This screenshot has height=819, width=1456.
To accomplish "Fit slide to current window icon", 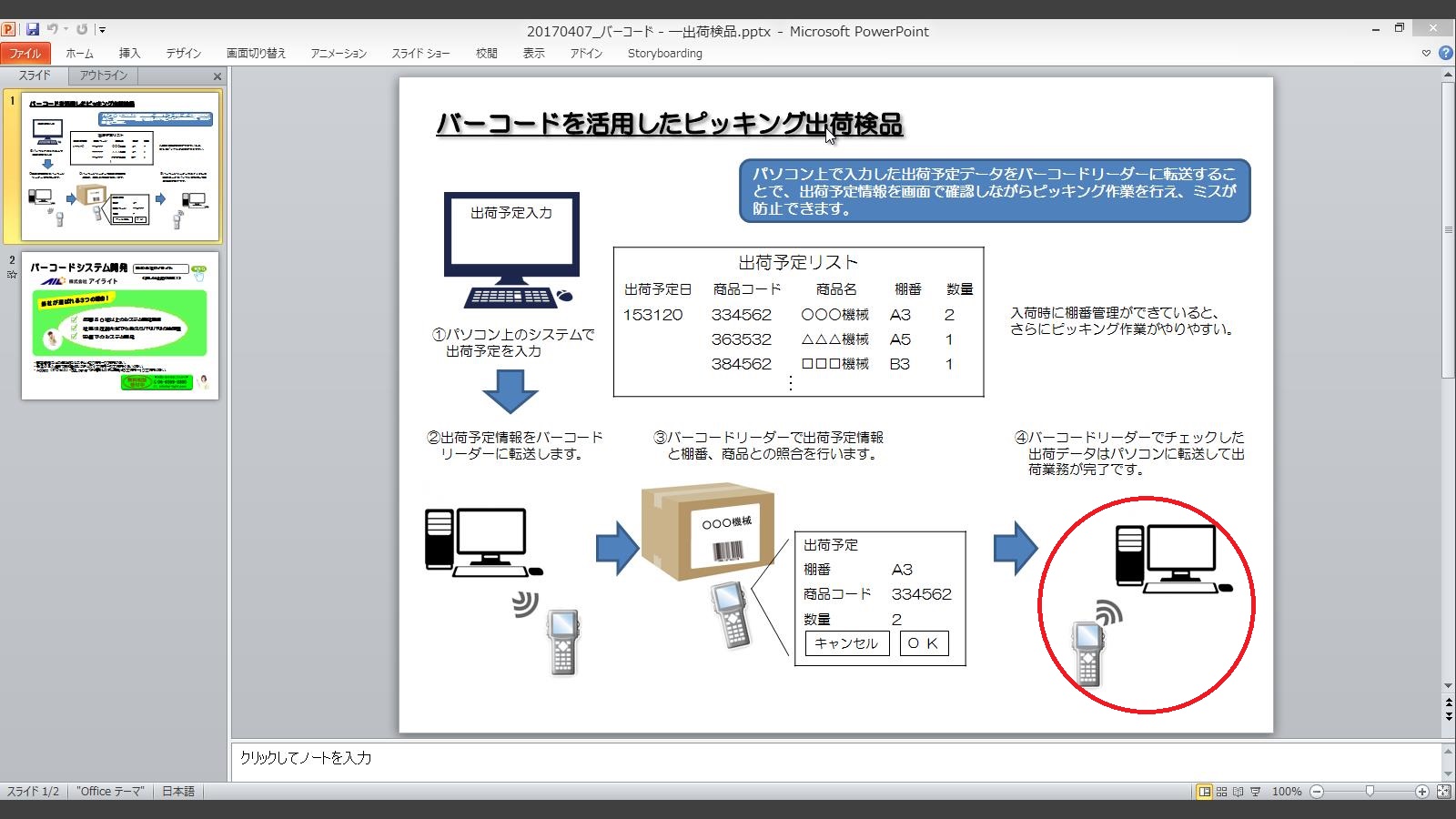I will click(x=1443, y=792).
